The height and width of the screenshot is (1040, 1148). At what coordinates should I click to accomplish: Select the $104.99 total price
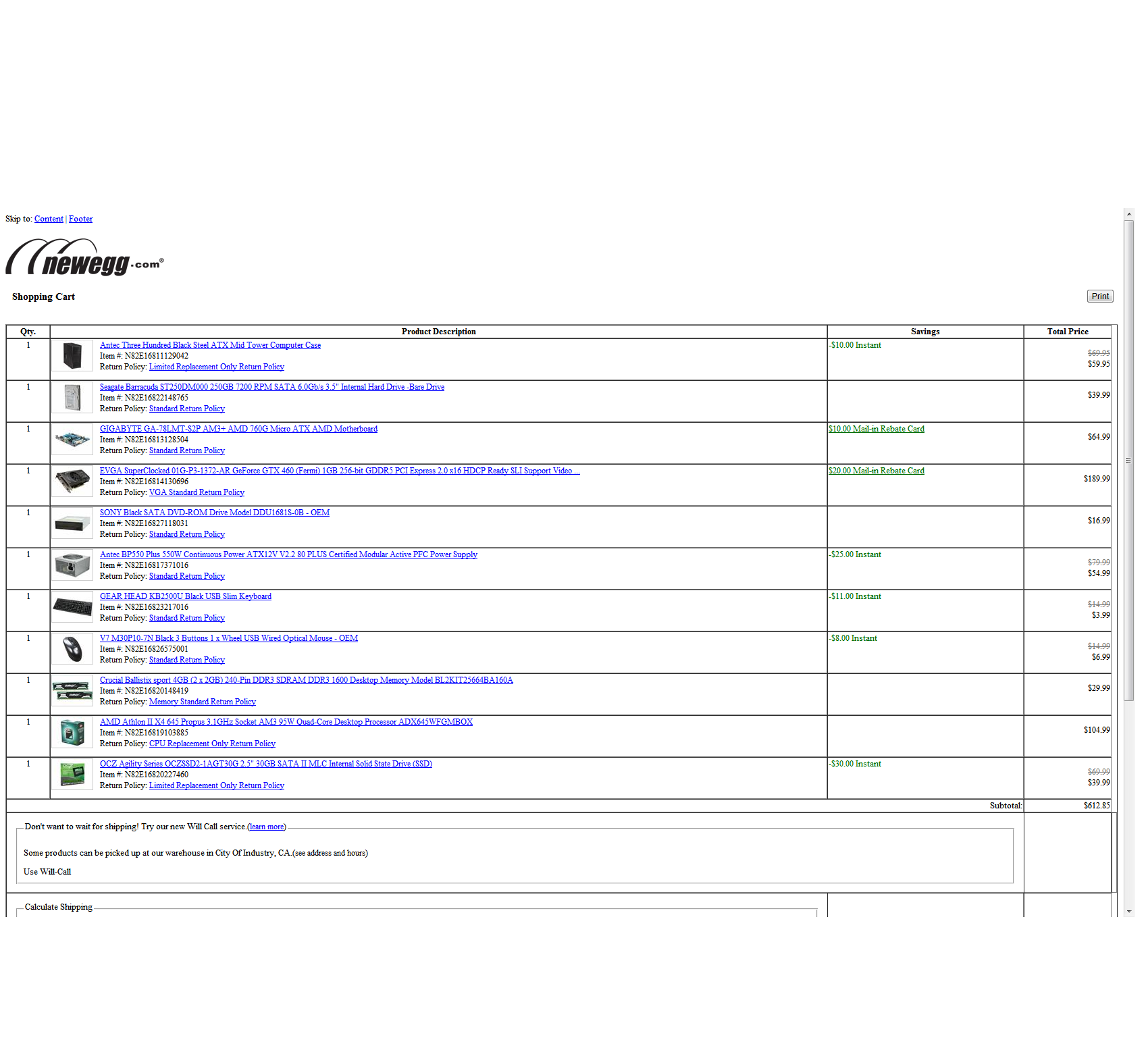pos(1097,730)
